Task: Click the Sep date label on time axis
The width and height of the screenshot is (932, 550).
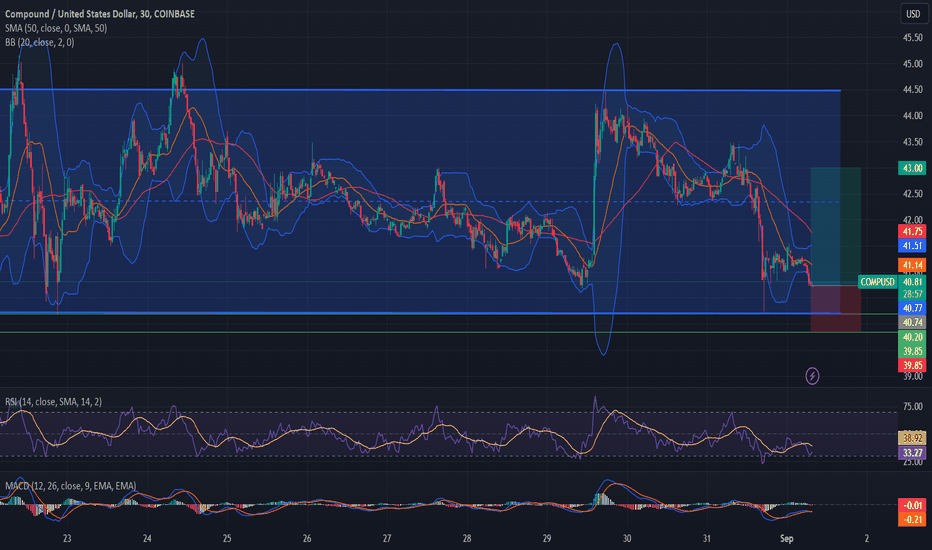Action: point(786,539)
